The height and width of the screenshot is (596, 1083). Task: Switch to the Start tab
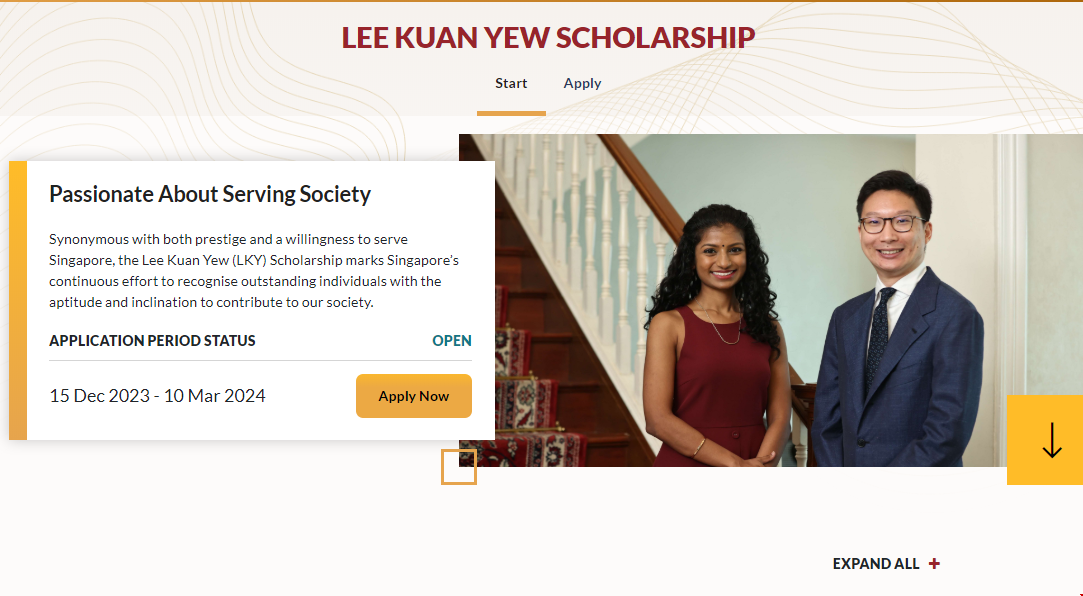[x=511, y=84]
